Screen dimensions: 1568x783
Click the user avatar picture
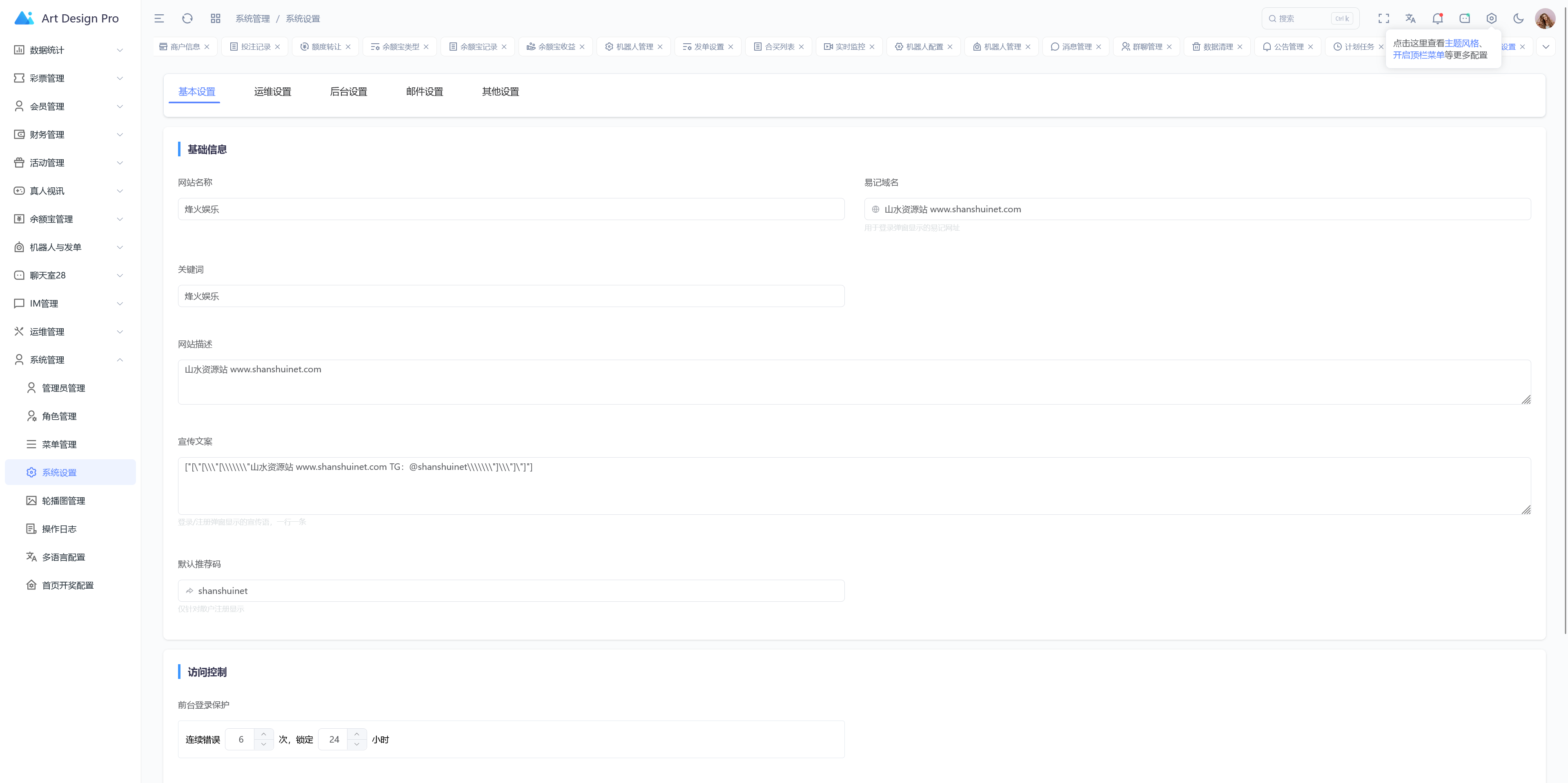1545,18
